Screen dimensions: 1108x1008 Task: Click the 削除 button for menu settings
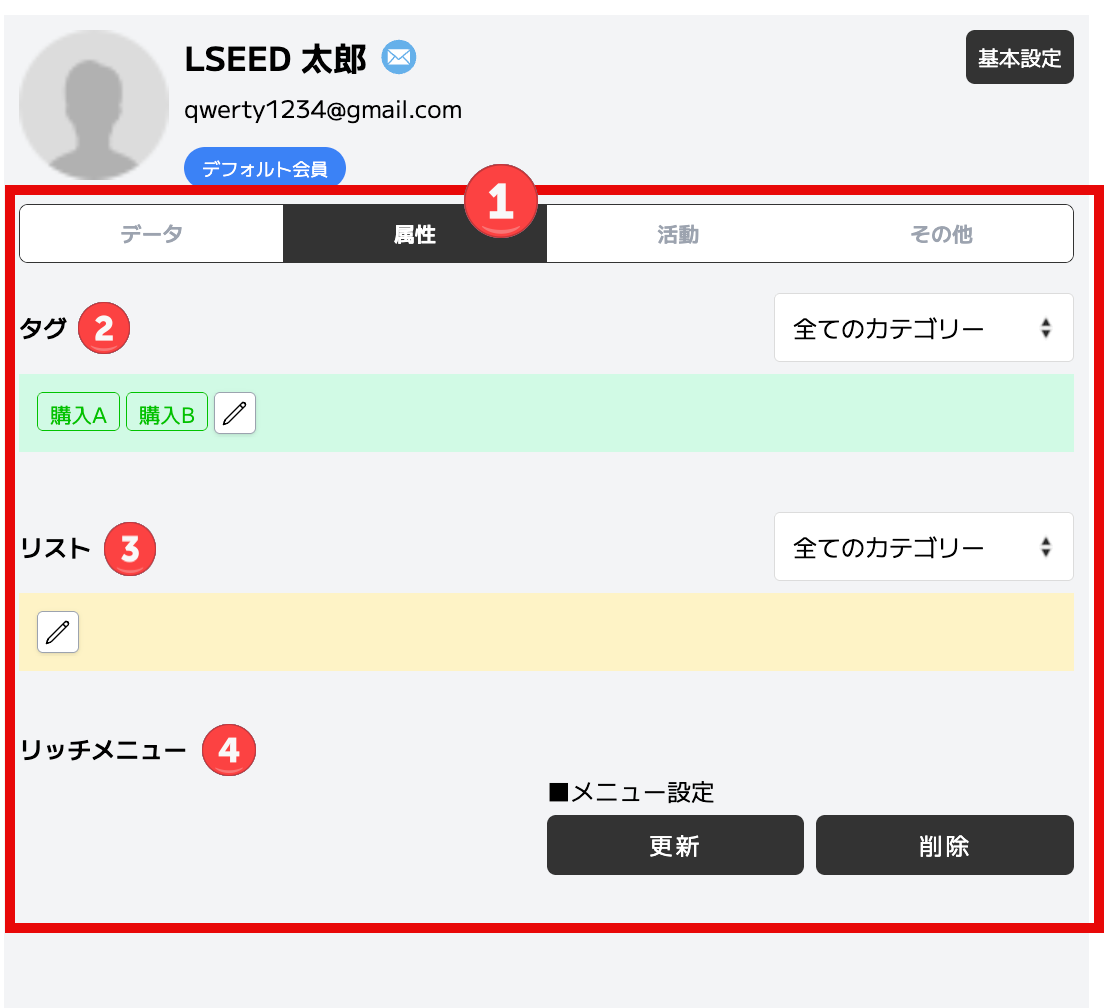(x=945, y=845)
